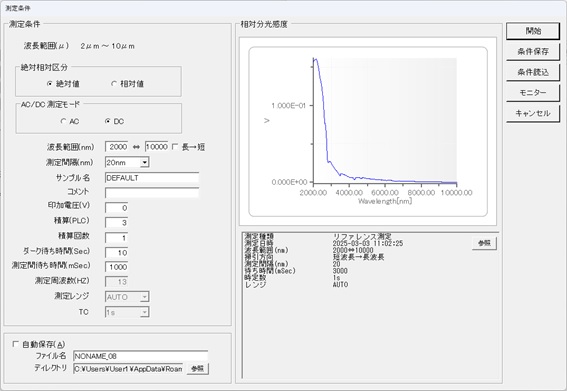Click the 条件保存 save conditions button
The image size is (567, 391).
pos(533,52)
